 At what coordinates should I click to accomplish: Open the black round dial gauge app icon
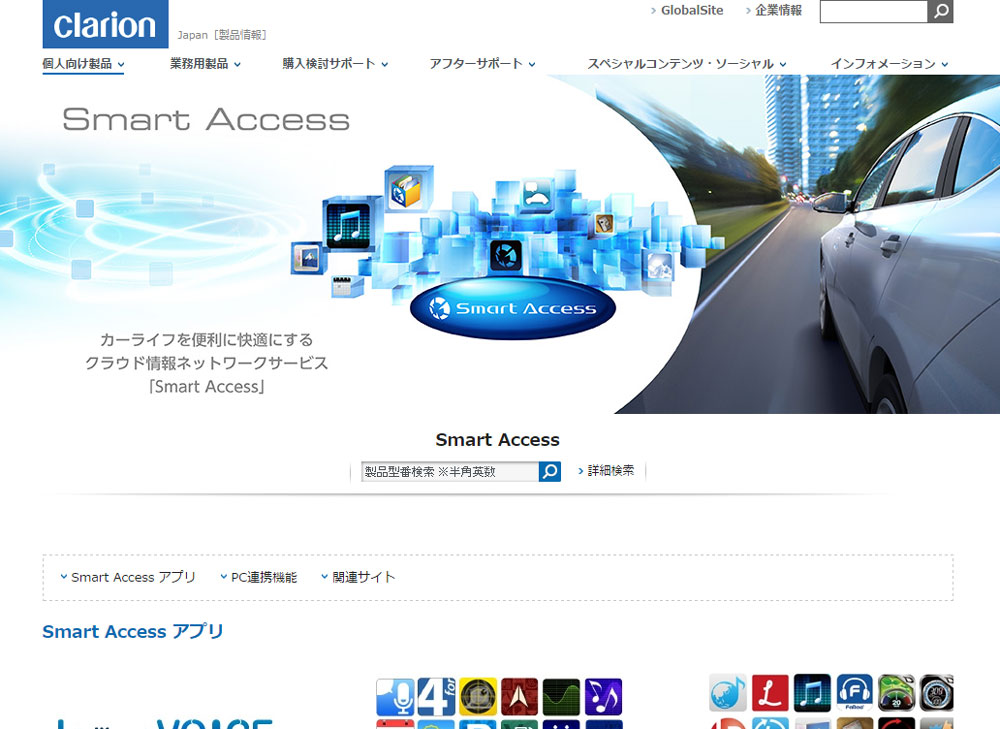tap(937, 693)
